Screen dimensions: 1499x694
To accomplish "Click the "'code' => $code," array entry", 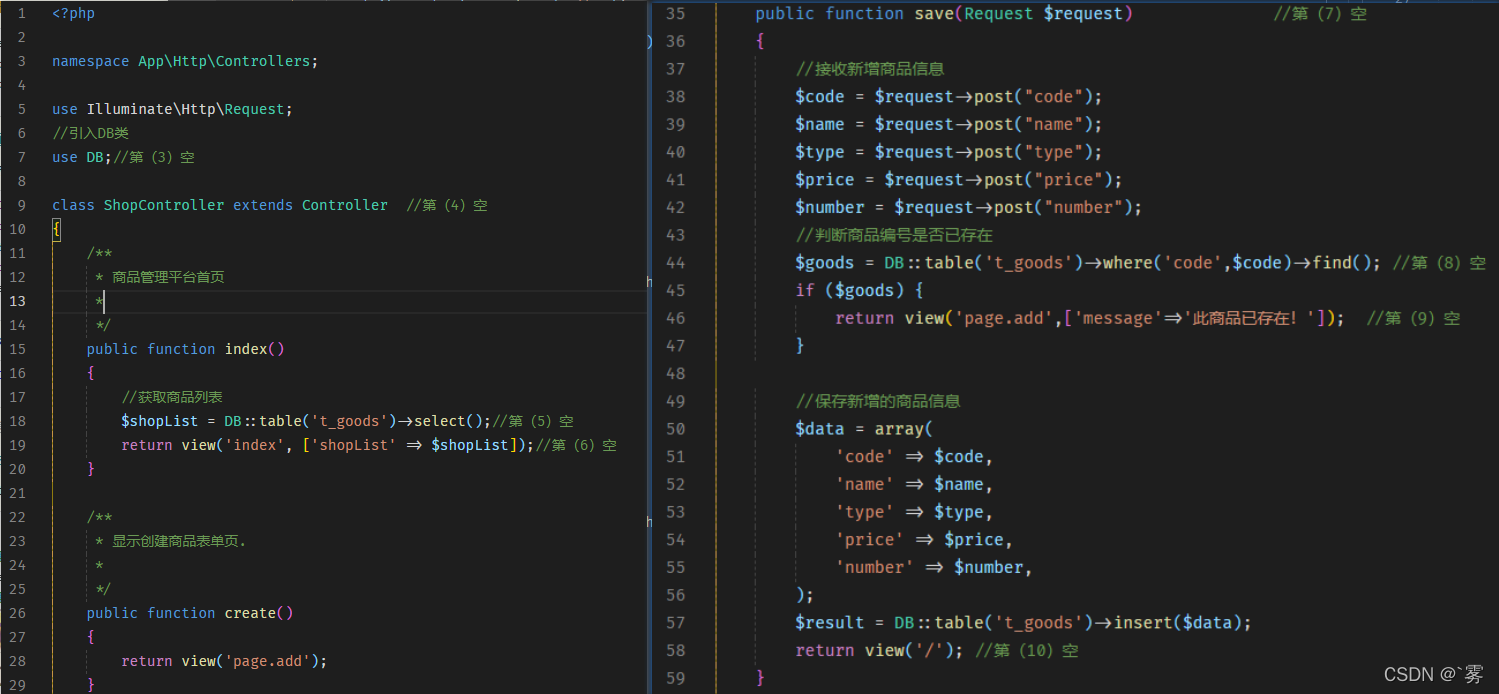I will pyautogui.click(x=914, y=457).
